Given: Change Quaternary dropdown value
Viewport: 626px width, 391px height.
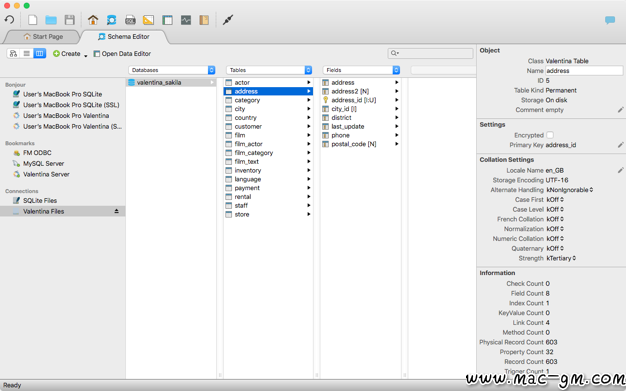Looking at the screenshot, I should coord(555,248).
